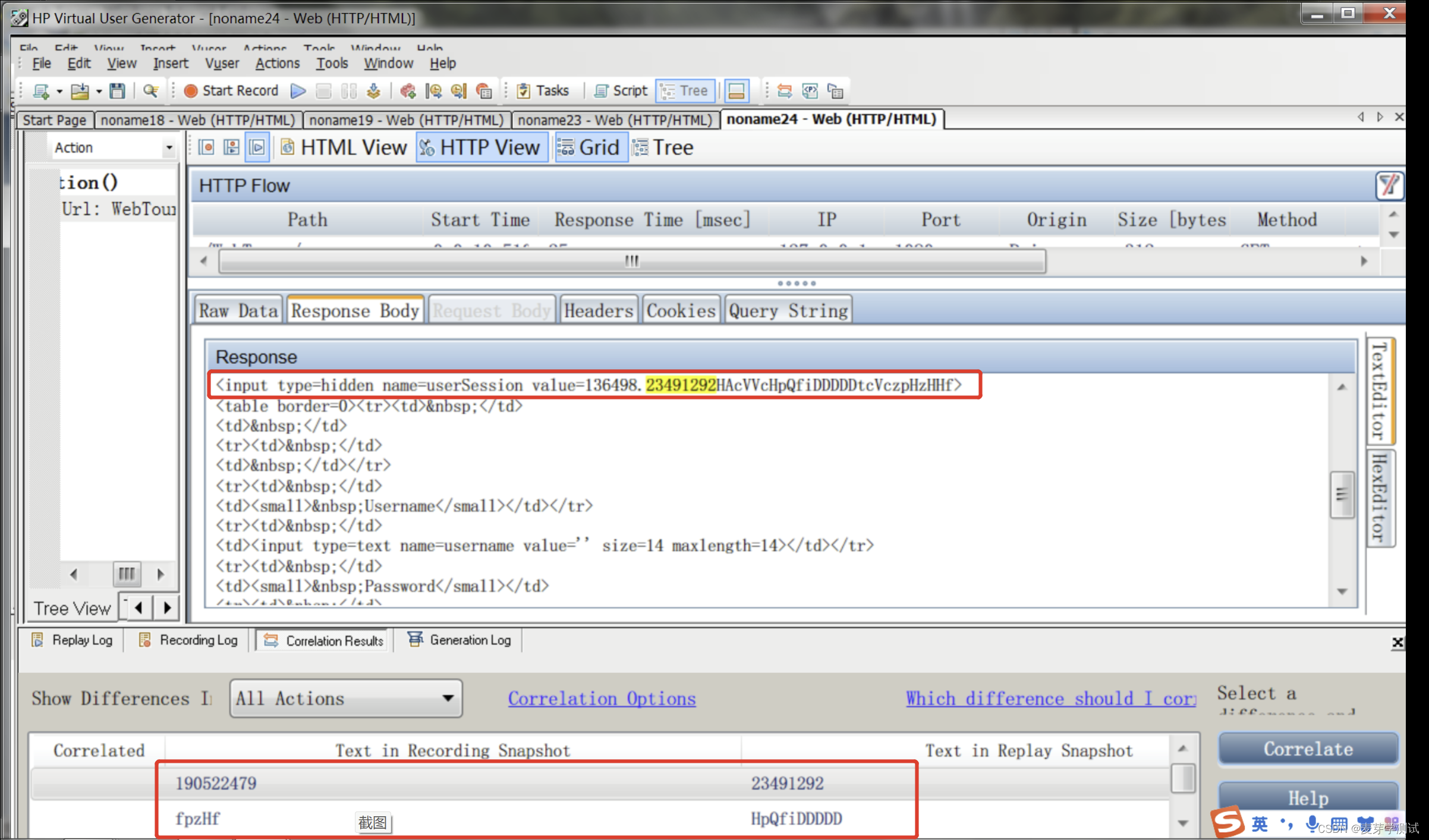
Task: Open the Action dropdown list
Action: tap(169, 147)
